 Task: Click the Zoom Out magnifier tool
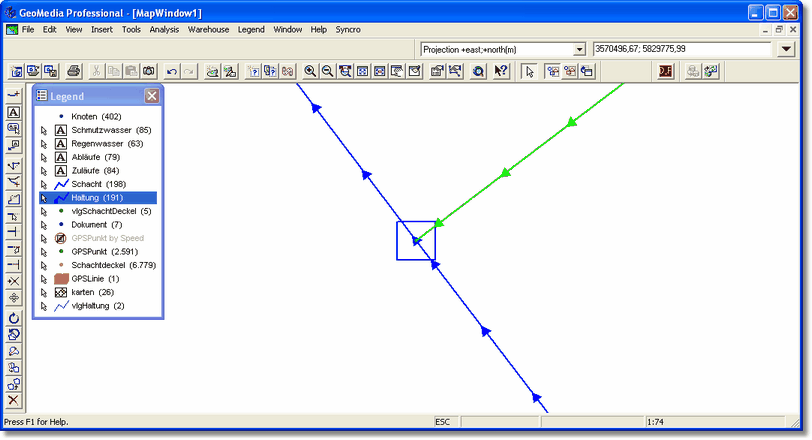click(x=327, y=71)
